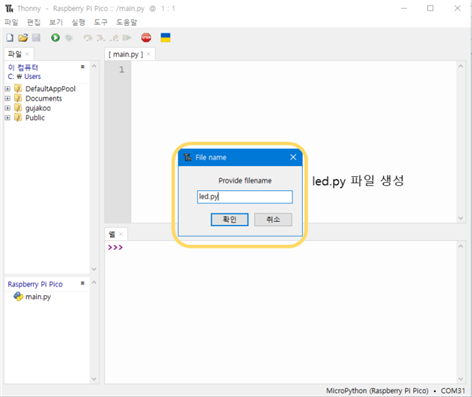
Task: Select the 파일 panel tab
Action: [x=15, y=54]
